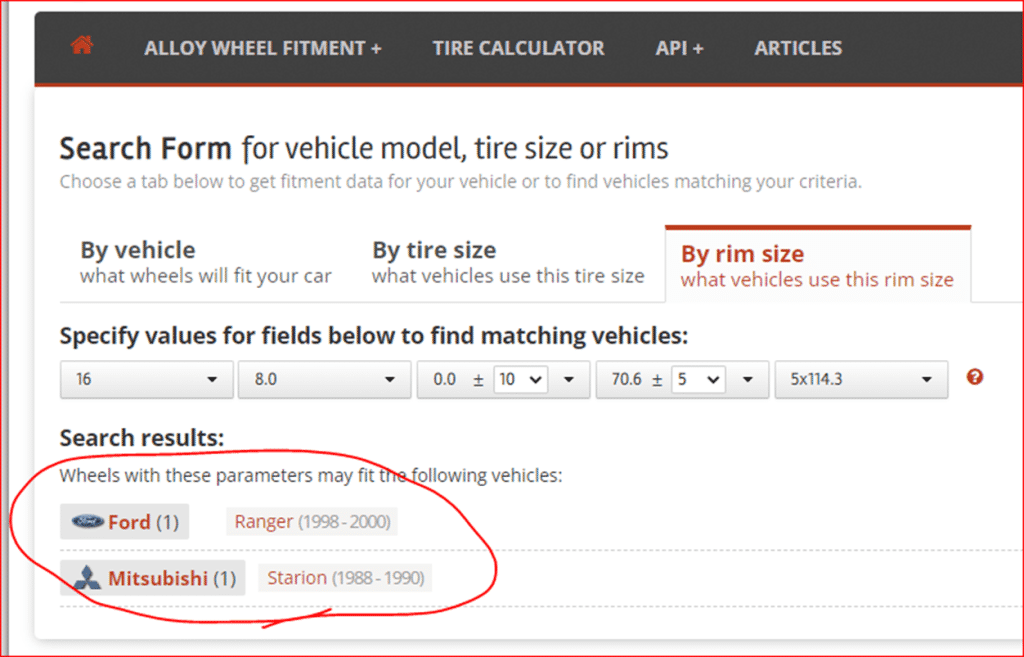Click the red question mark help icon

click(975, 378)
